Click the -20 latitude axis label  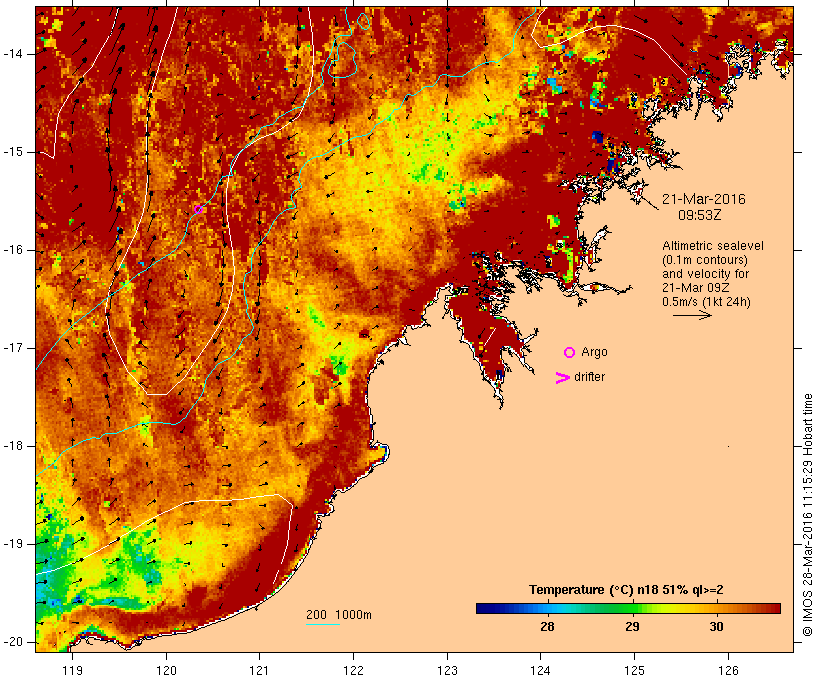coord(13,642)
